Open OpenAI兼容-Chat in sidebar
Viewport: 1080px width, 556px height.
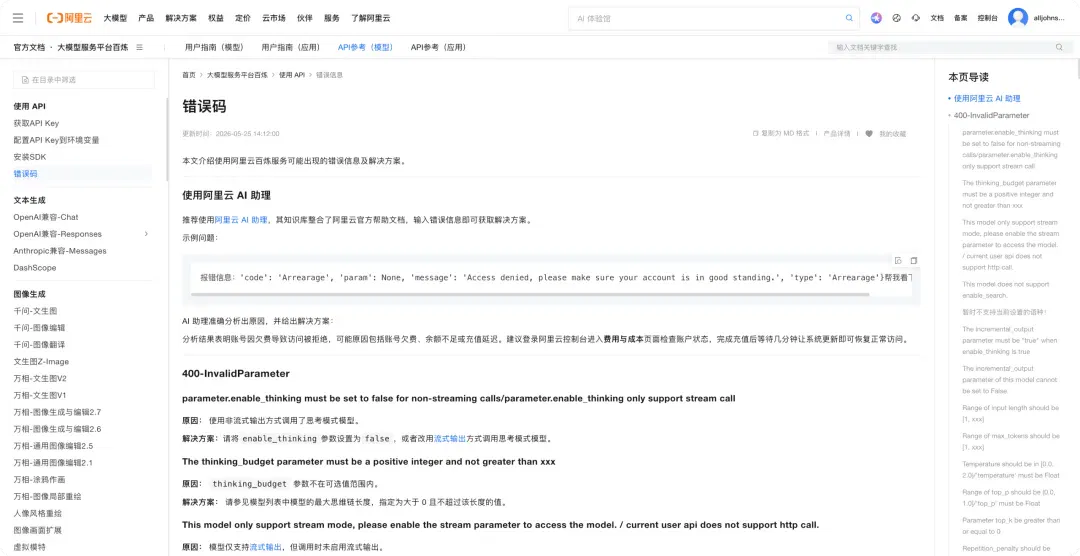46,217
